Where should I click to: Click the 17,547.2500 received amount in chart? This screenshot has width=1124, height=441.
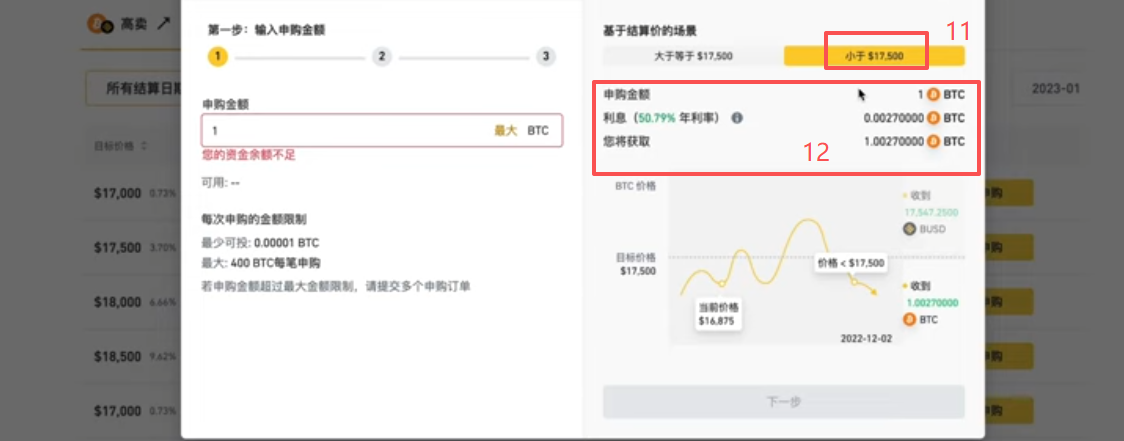(x=930, y=212)
